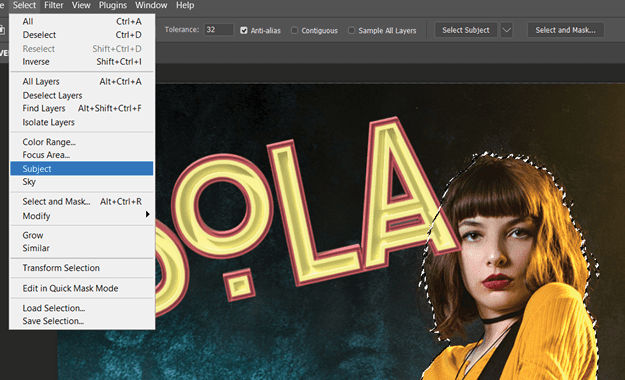Click the Tolerance value field
This screenshot has height=380, width=625.
point(218,30)
